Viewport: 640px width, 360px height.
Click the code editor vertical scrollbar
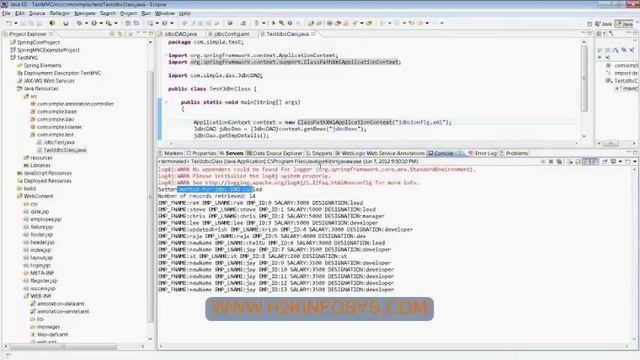584,78
